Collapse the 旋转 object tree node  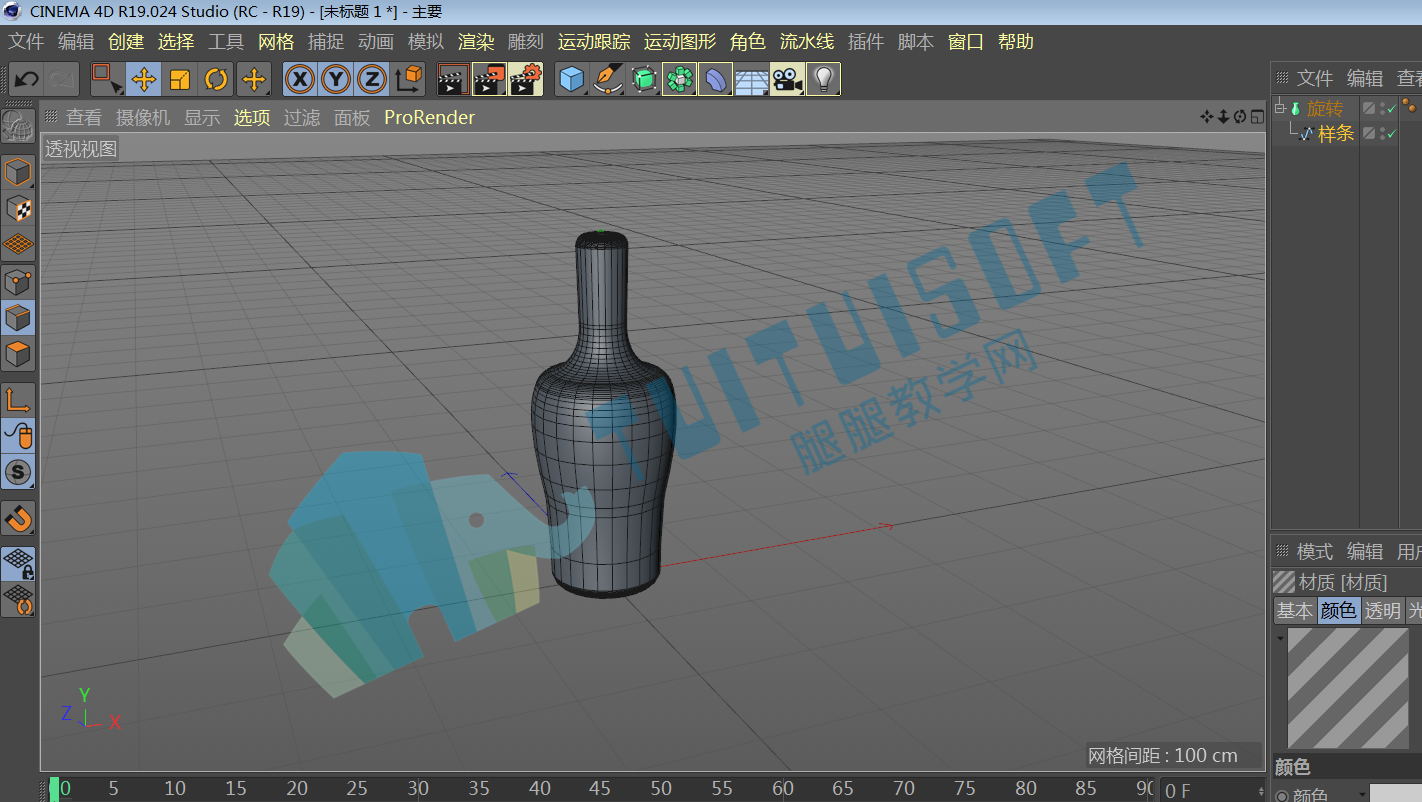[x=1279, y=108]
